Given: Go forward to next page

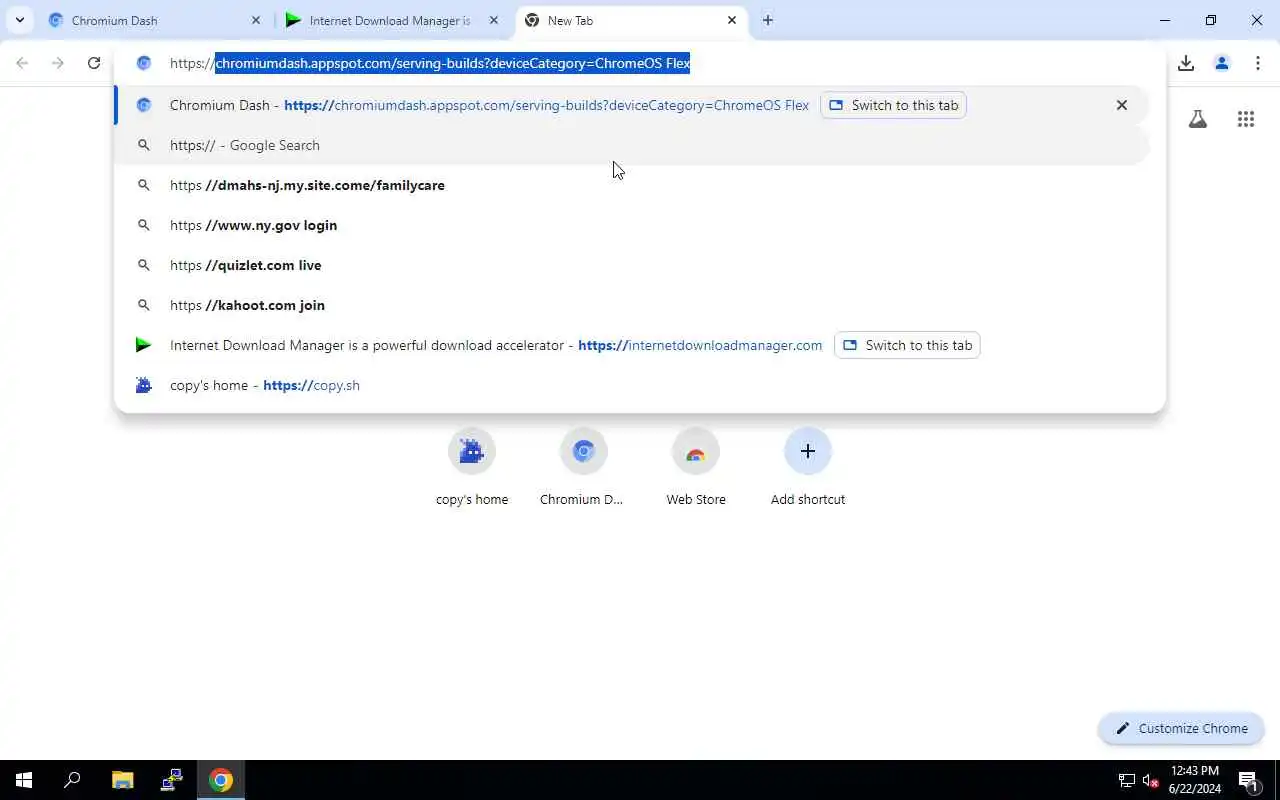Looking at the screenshot, I should click(x=58, y=63).
